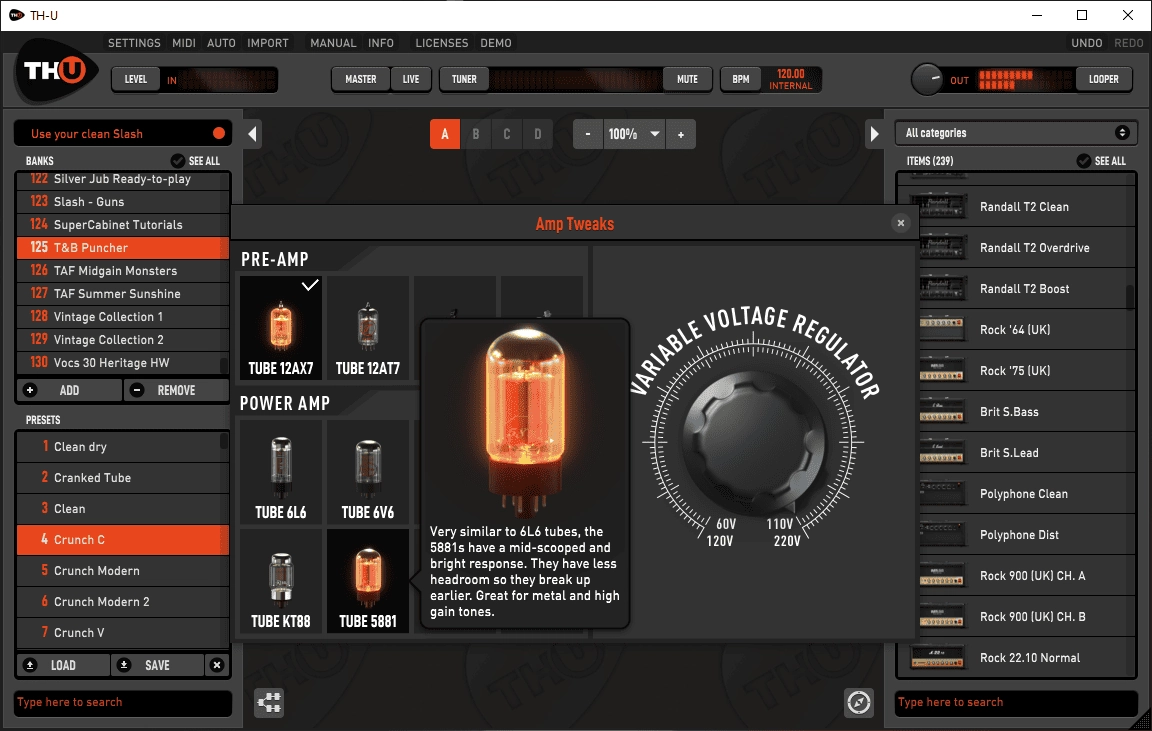The height and width of the screenshot is (731, 1152).
Task: Increase zoom with plus button
Action: [x=681, y=134]
